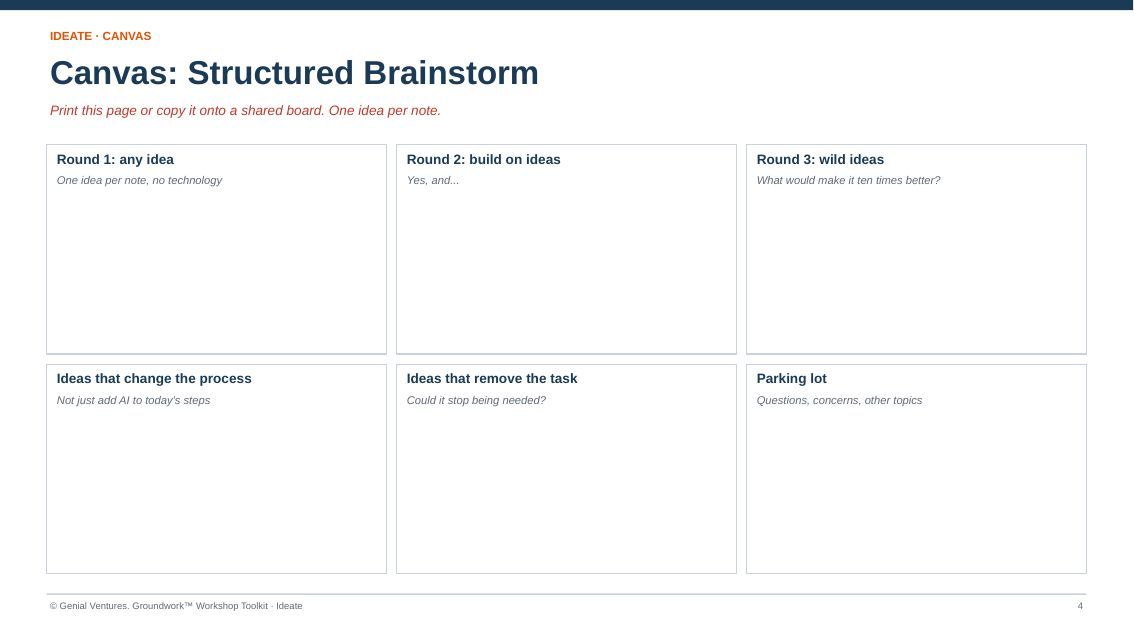Viewport: 1134px width, 638px height.
Task: Select 'Not just add AI to today's steps'
Action: coord(133,400)
